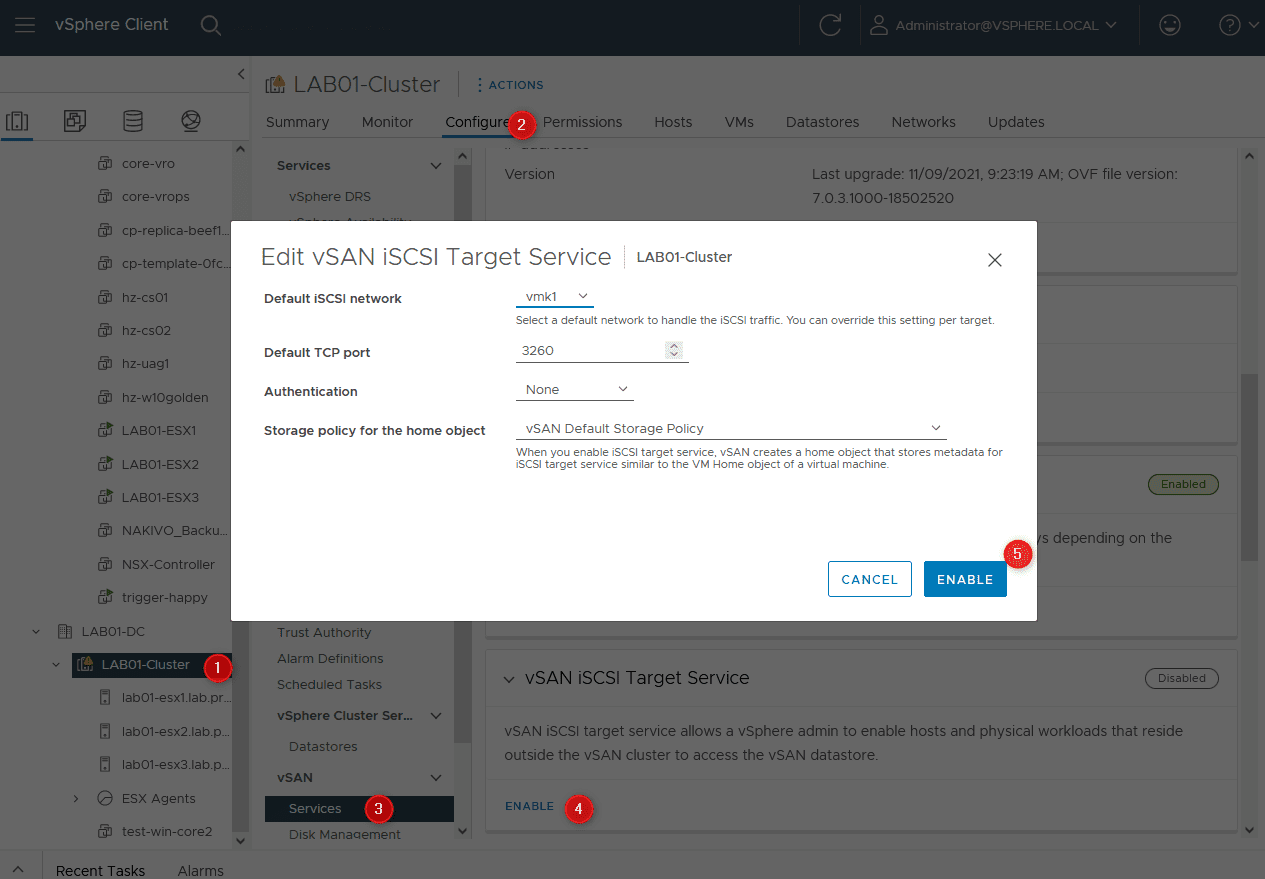Click the main content pane vertical scrollbar thumb
The image size is (1265, 879).
pyautogui.click(x=1249, y=467)
